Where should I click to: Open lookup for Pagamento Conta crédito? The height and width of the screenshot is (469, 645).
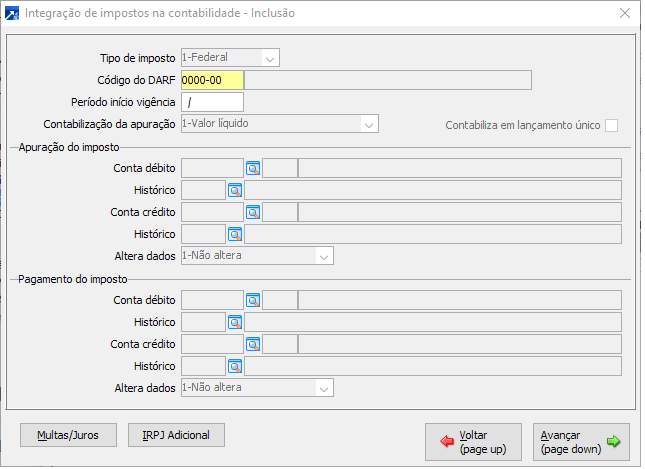tap(253, 344)
